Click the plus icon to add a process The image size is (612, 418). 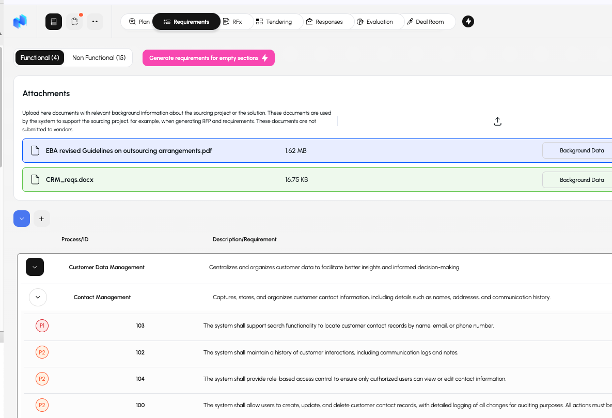pyautogui.click(x=41, y=217)
